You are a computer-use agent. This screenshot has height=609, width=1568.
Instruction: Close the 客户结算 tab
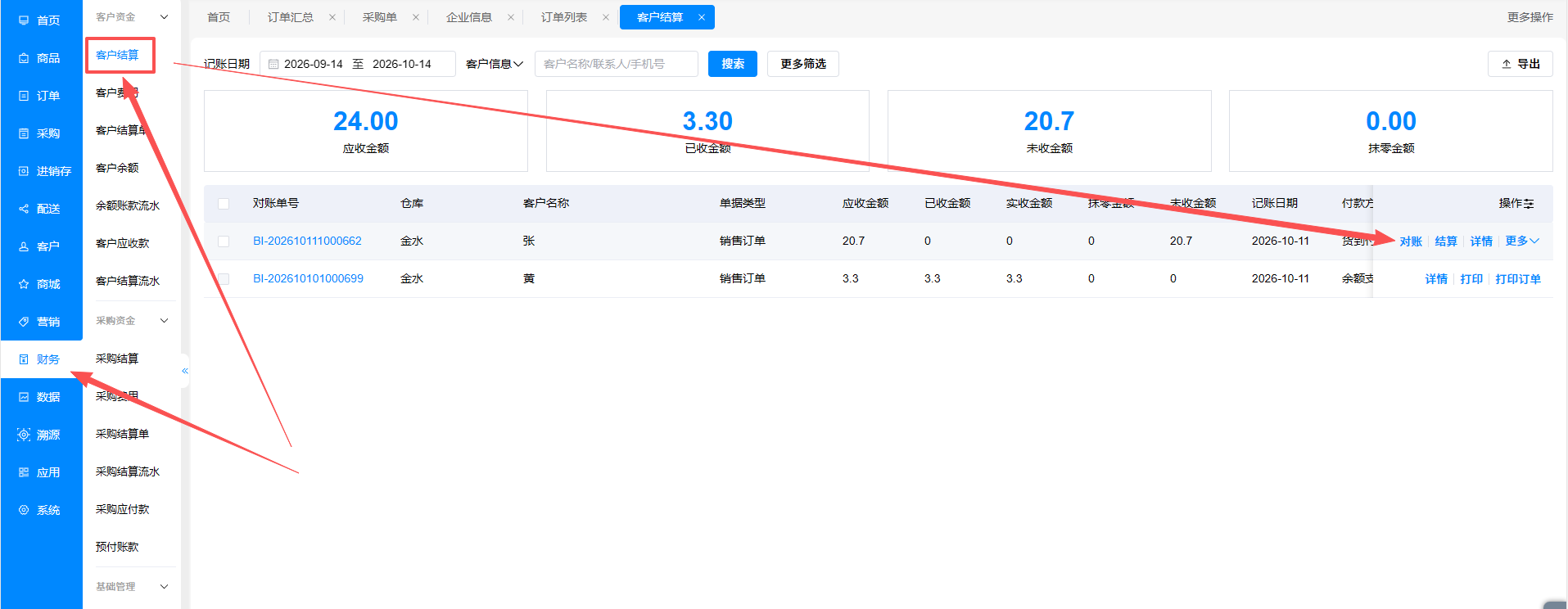point(702,17)
